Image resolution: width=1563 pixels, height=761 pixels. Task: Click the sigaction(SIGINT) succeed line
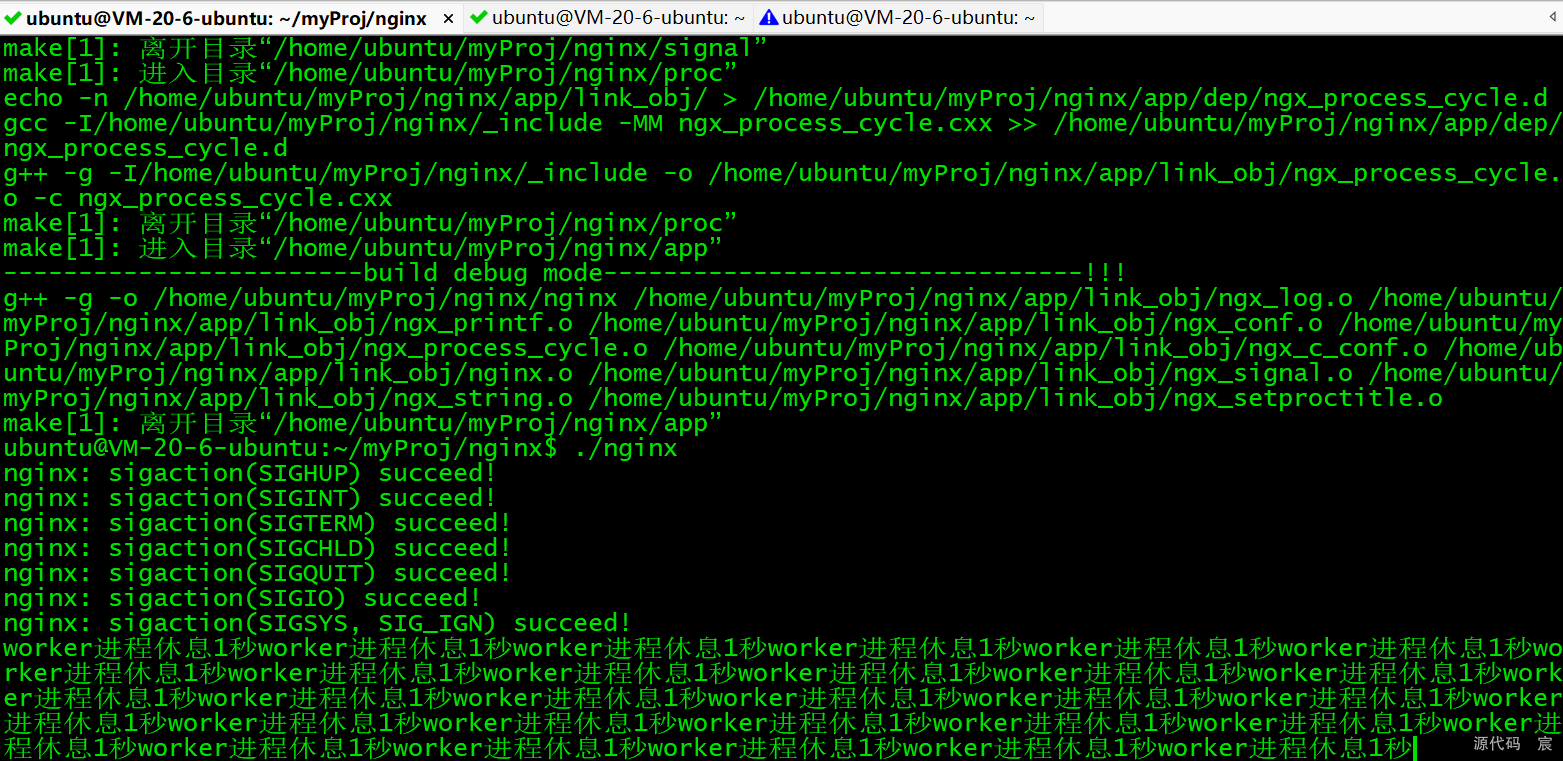point(249,498)
